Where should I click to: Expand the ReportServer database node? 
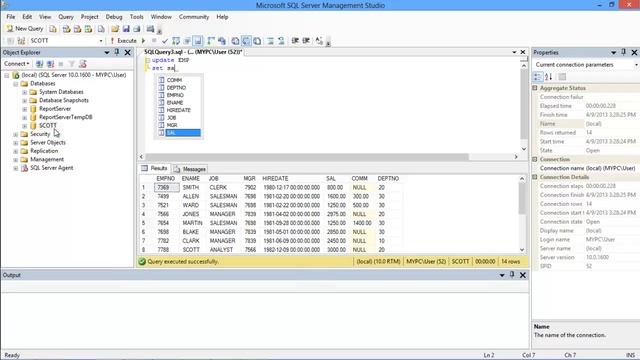pos(24,109)
